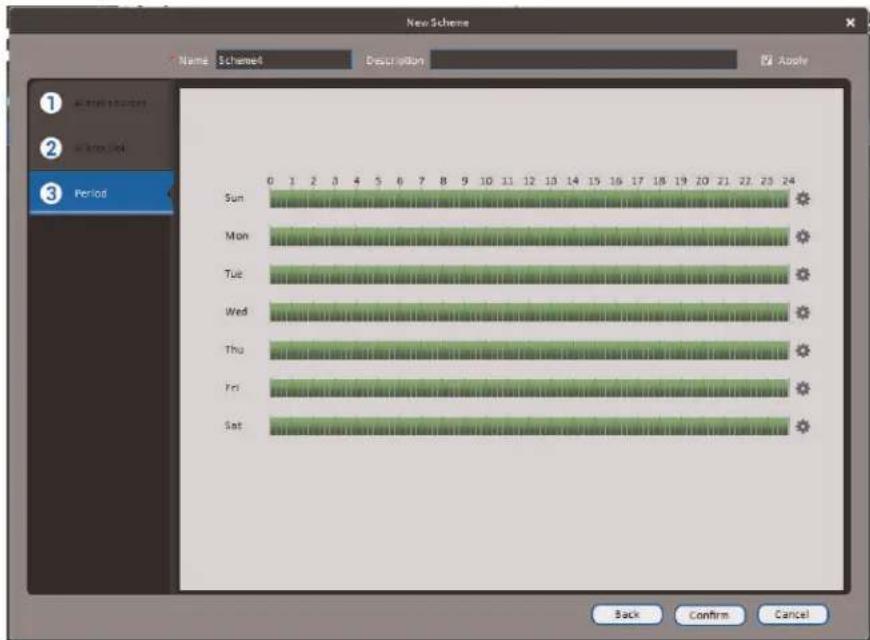This screenshot has height=640, width=870.
Task: Open period settings gear for Fri
Action: (802, 389)
